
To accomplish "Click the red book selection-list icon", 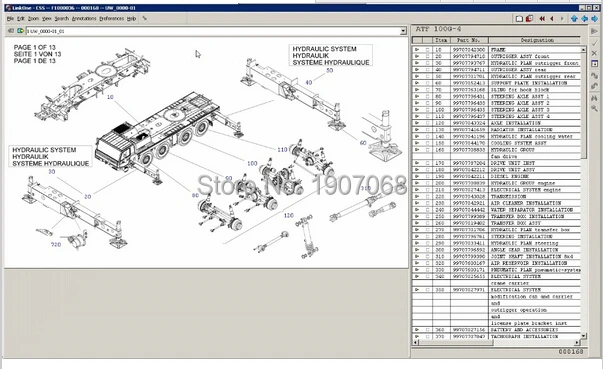I will [x=530, y=18].
